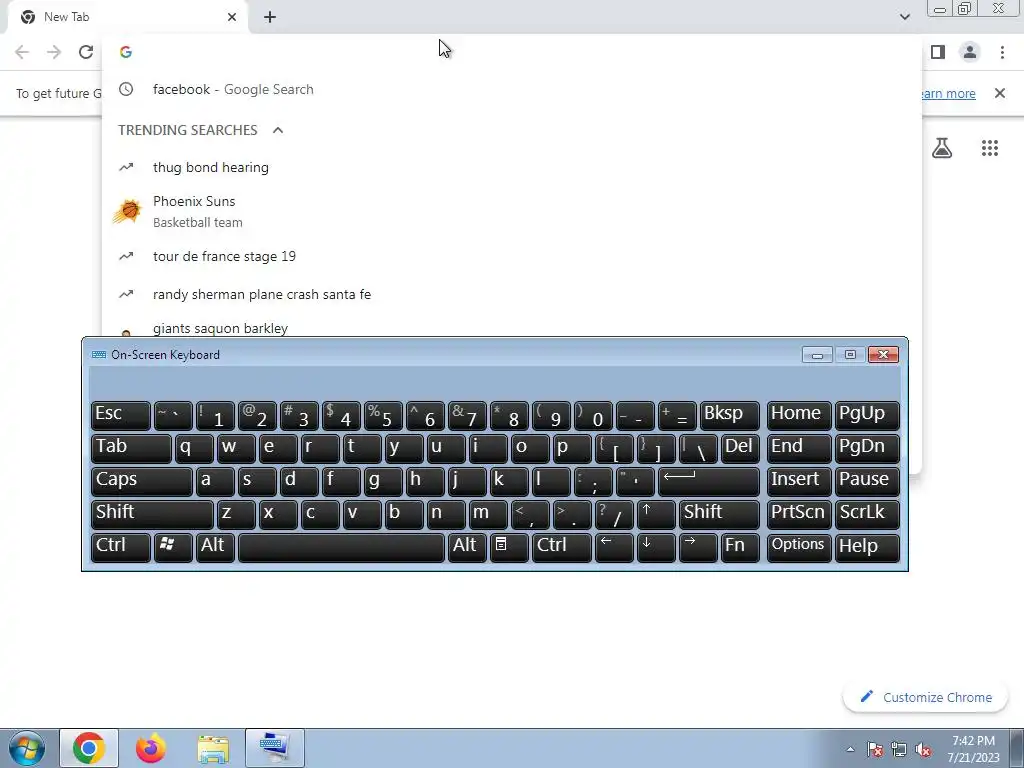Click the Bksp key
This screenshot has width=1024, height=768.
point(729,415)
